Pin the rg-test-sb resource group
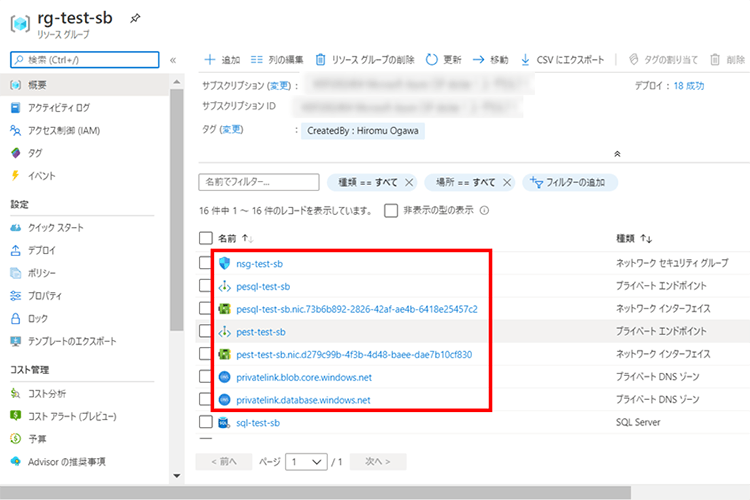Screen dimensions: 750x500 [135, 18]
